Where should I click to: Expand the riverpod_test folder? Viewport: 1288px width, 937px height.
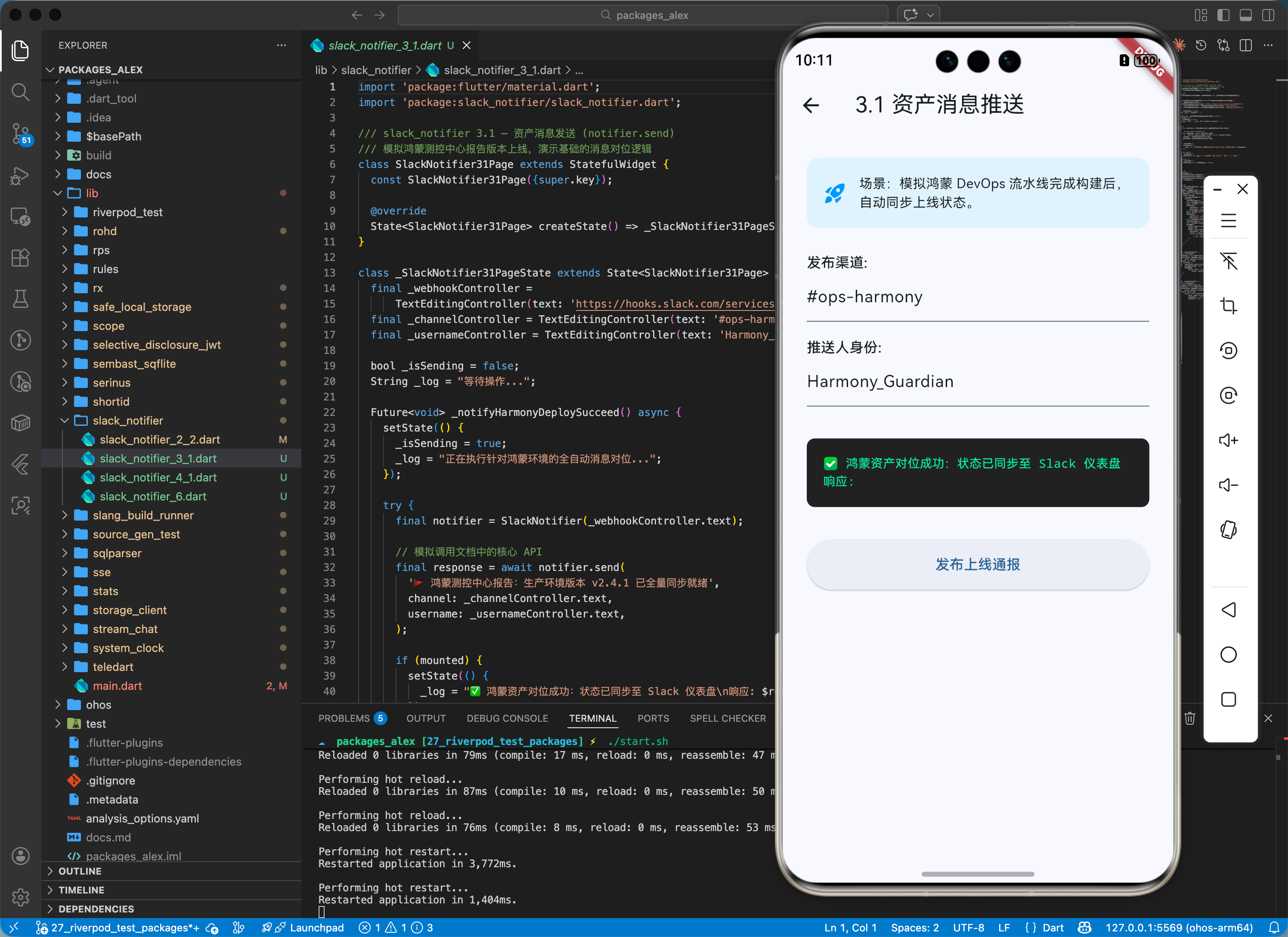click(x=127, y=212)
